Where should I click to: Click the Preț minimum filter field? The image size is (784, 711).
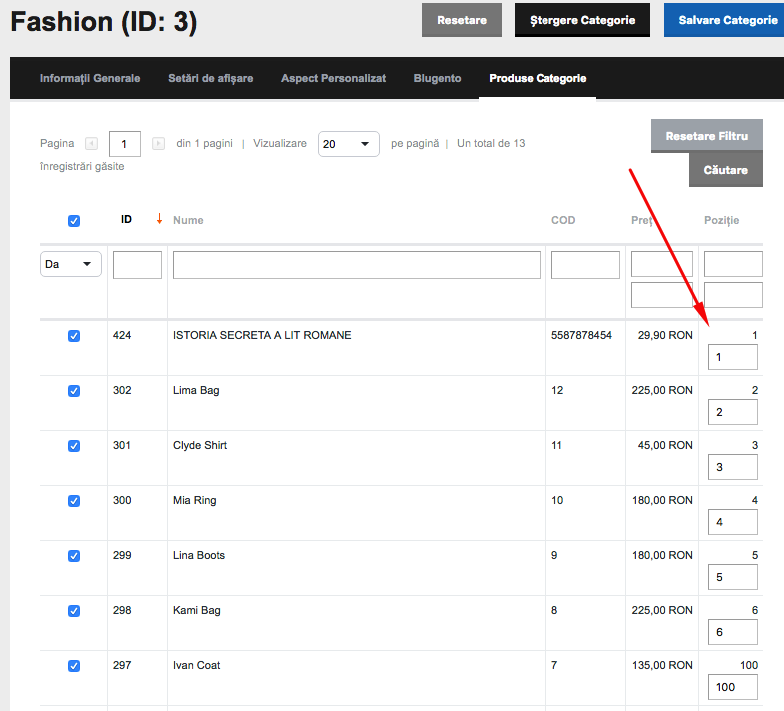pos(662,264)
